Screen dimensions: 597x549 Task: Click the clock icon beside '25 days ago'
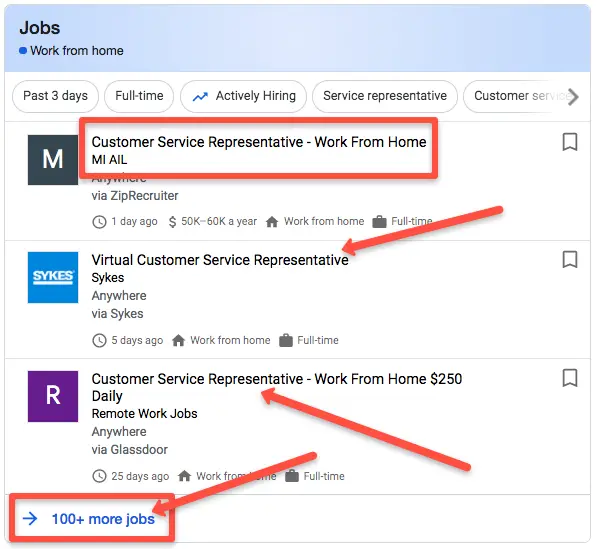[x=99, y=476]
